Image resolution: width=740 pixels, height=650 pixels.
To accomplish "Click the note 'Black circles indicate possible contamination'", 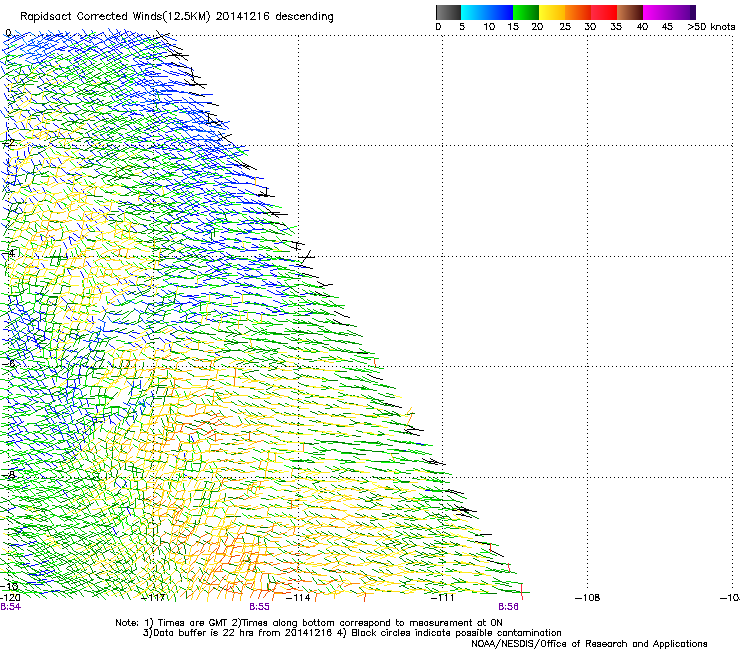I will coord(456,633).
